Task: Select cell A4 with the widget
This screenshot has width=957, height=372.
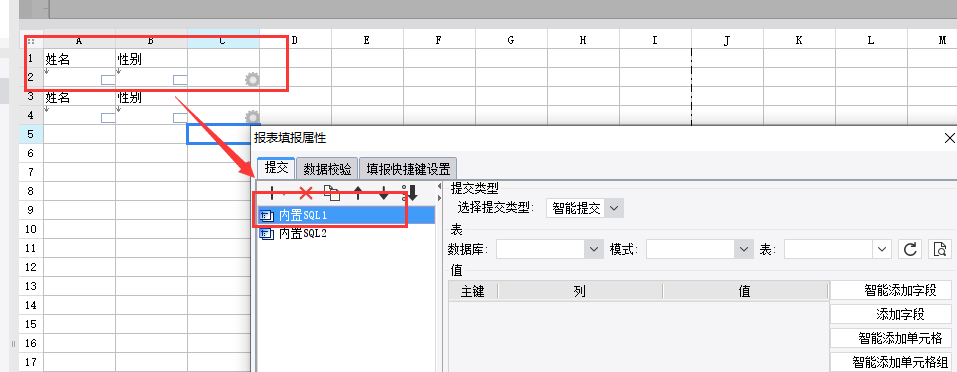Action: tap(79, 115)
